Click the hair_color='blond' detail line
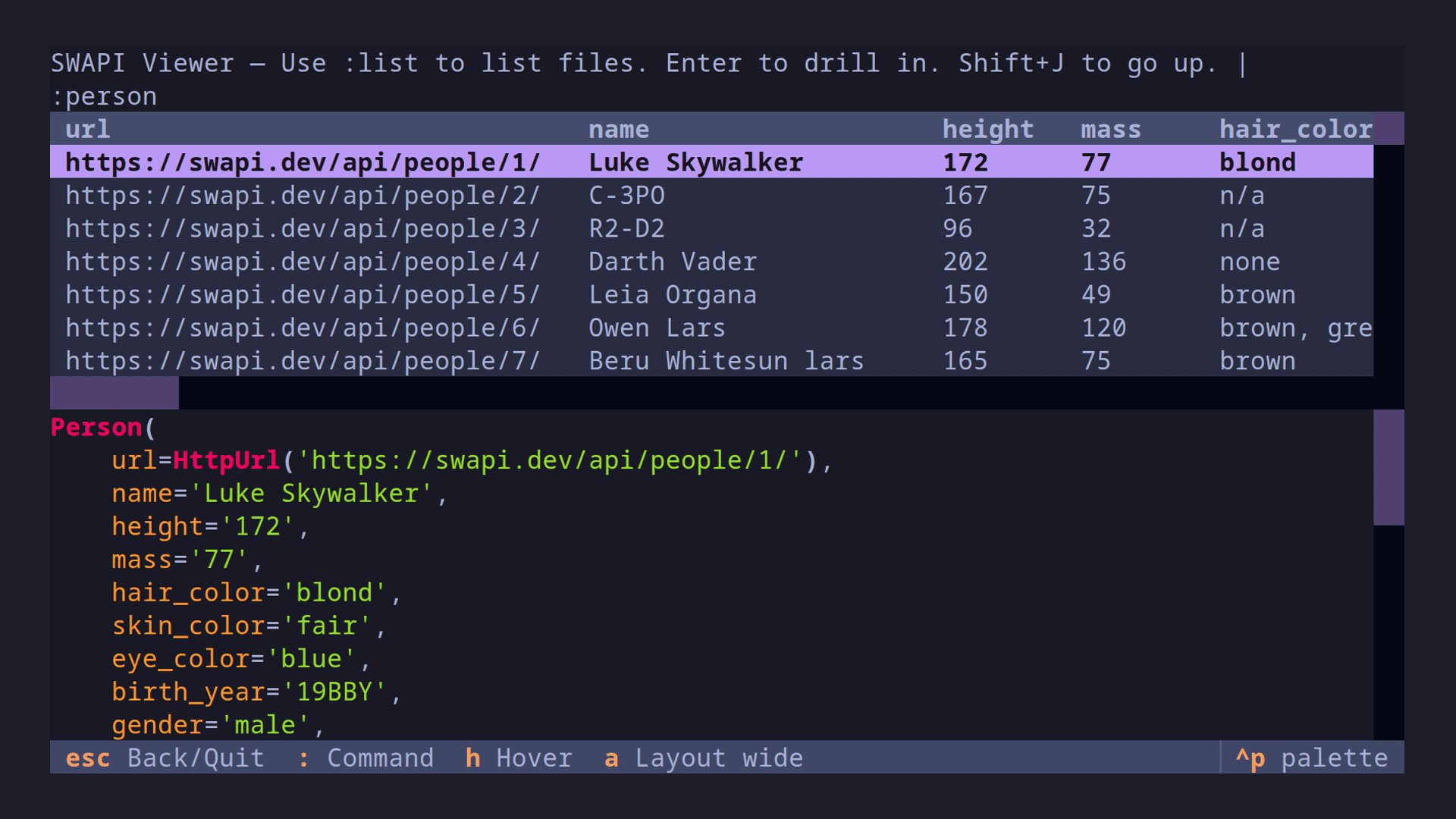 pos(257,592)
